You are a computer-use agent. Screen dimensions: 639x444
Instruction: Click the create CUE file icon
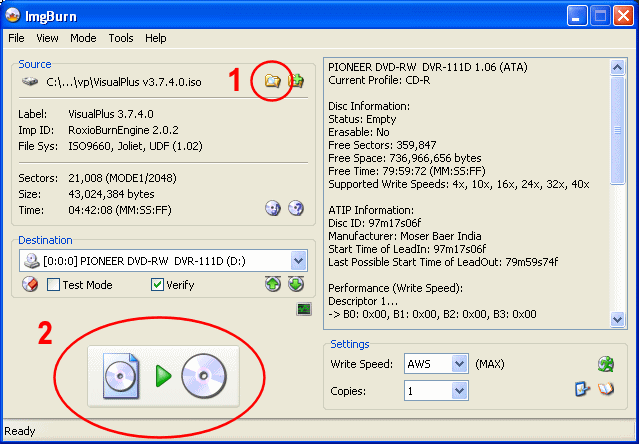click(x=296, y=81)
